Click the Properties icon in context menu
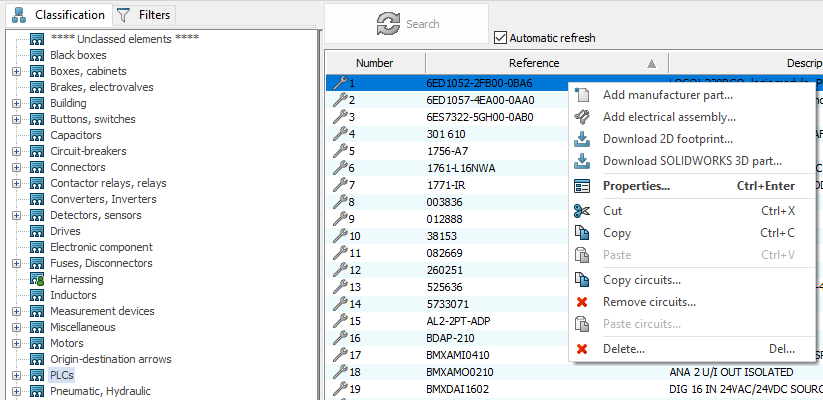The height and width of the screenshot is (400, 823). [x=582, y=186]
